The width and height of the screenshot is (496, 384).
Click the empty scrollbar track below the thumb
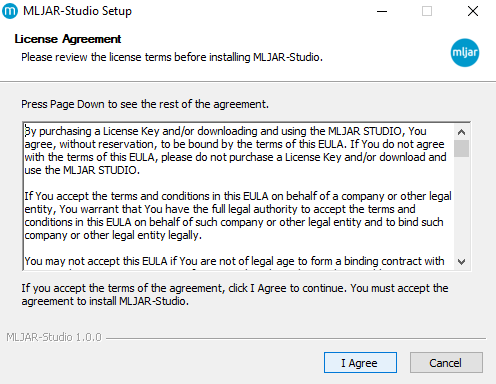pyautogui.click(x=461, y=205)
